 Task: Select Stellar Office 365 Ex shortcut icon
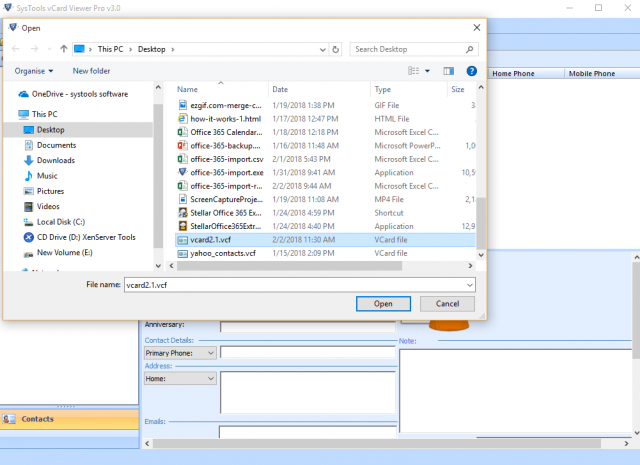pos(182,213)
